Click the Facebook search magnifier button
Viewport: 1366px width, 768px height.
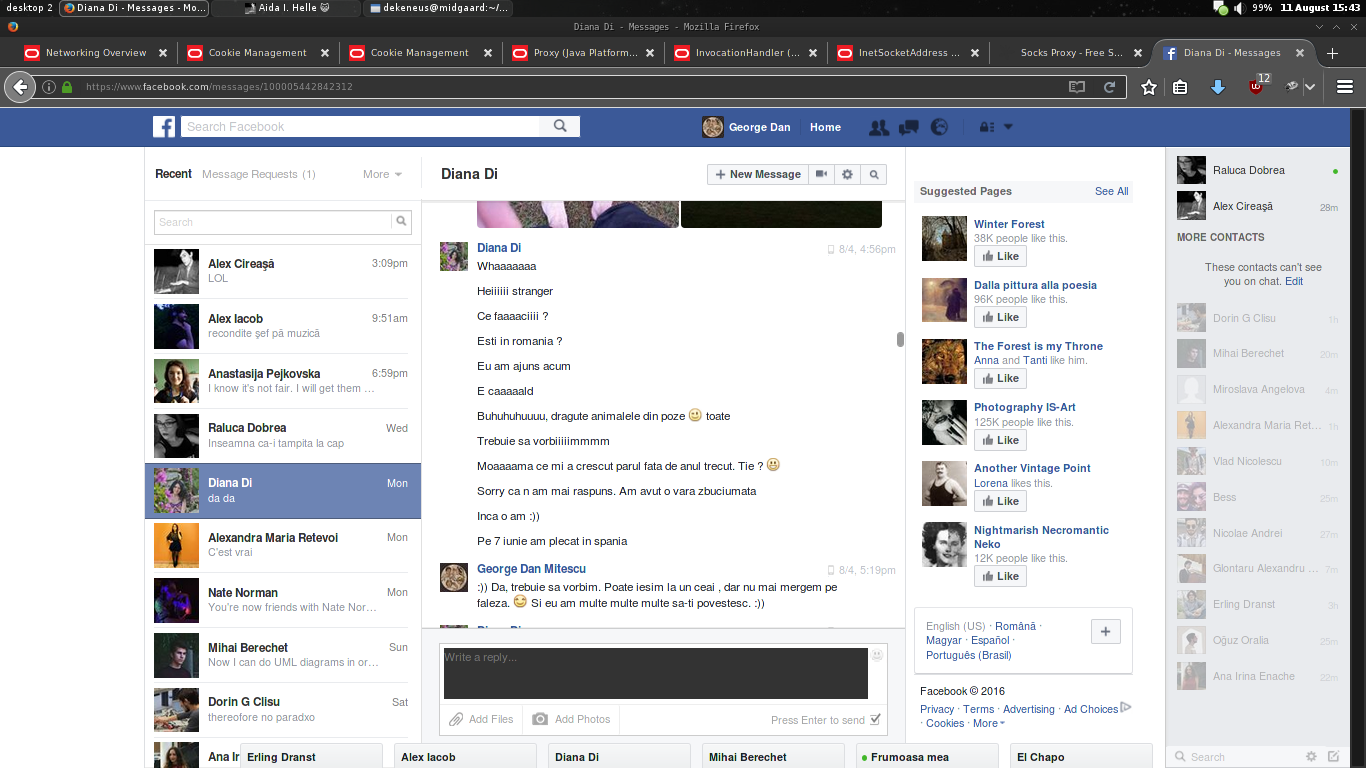tap(560, 126)
